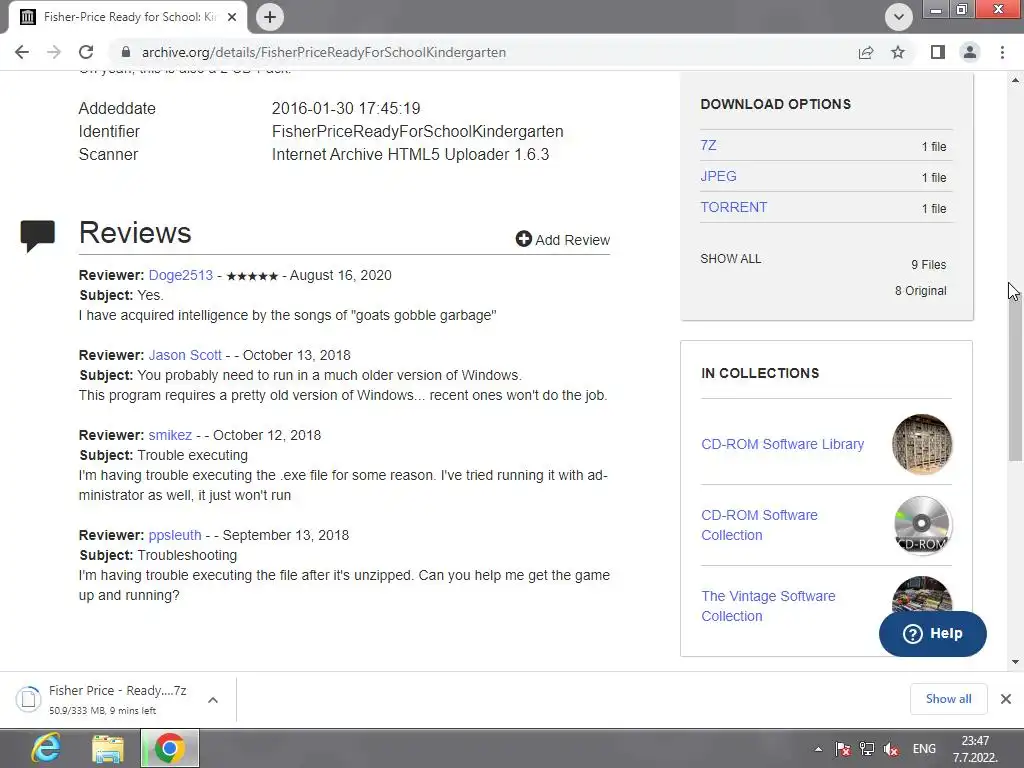
Task: Click the Reviews speech bubble icon
Action: coord(38,236)
